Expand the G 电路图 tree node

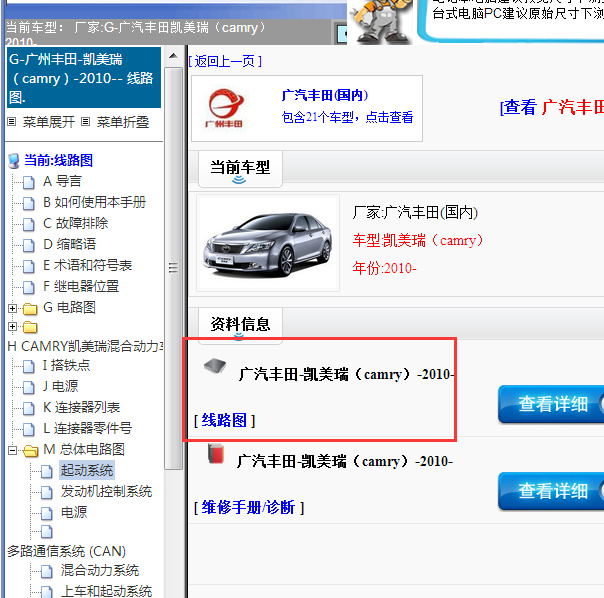pos(12,308)
